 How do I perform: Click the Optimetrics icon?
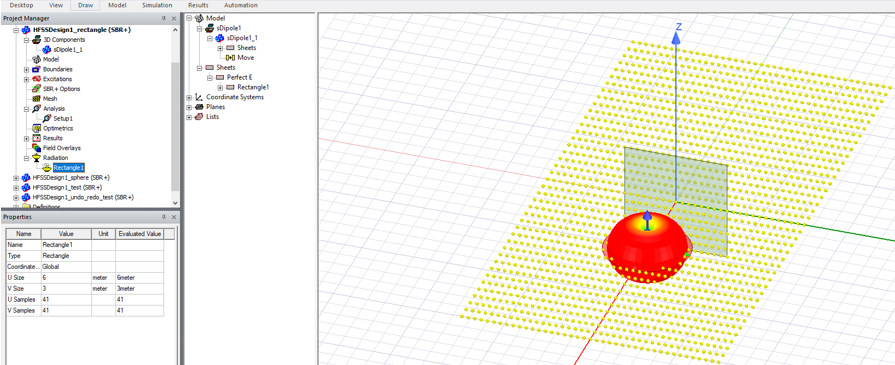point(37,129)
